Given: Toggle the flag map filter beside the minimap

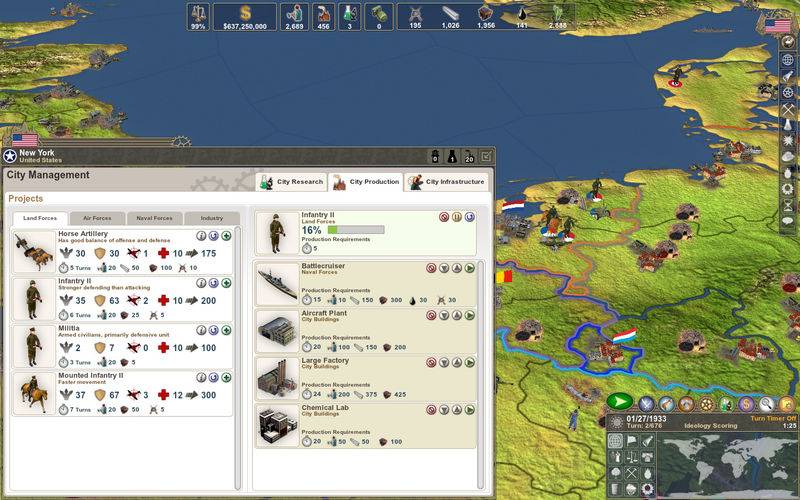Looking at the screenshot, I should pyautogui.click(x=632, y=440).
